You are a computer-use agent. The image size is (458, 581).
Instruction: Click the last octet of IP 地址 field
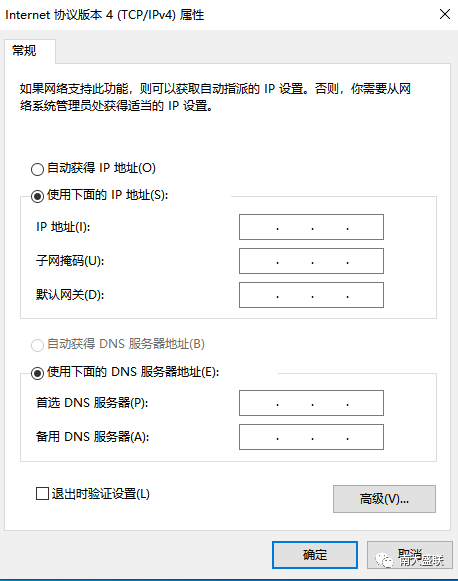click(x=365, y=227)
